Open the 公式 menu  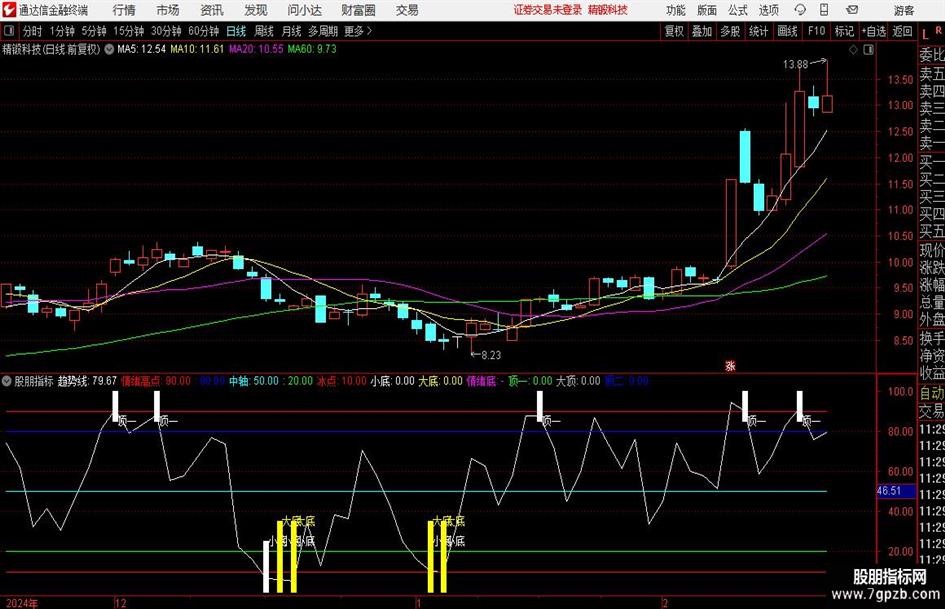(738, 10)
